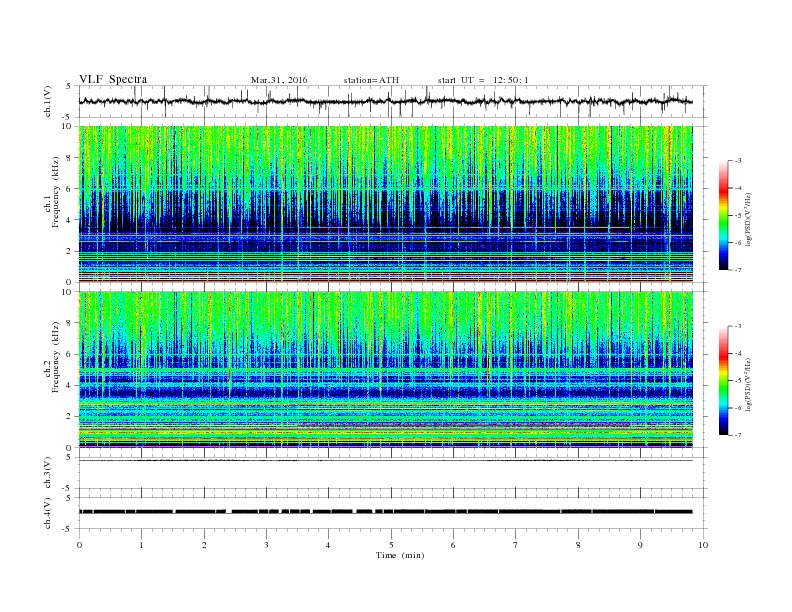Click the "-3" tick on the ch.1 colorbar
The width and height of the screenshot is (792, 612).
[x=738, y=161]
